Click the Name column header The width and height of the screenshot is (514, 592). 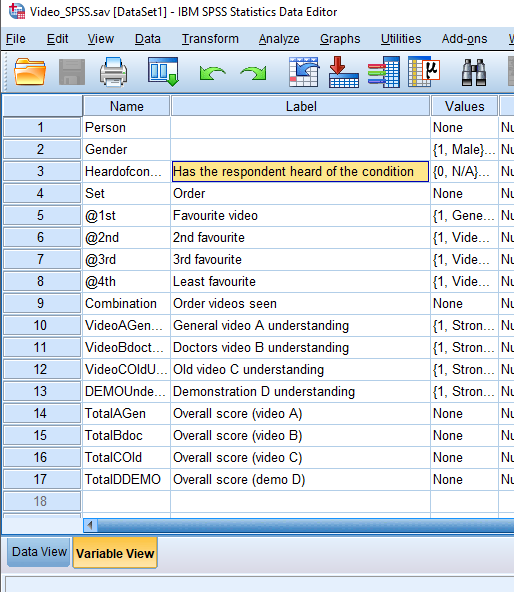(127, 106)
